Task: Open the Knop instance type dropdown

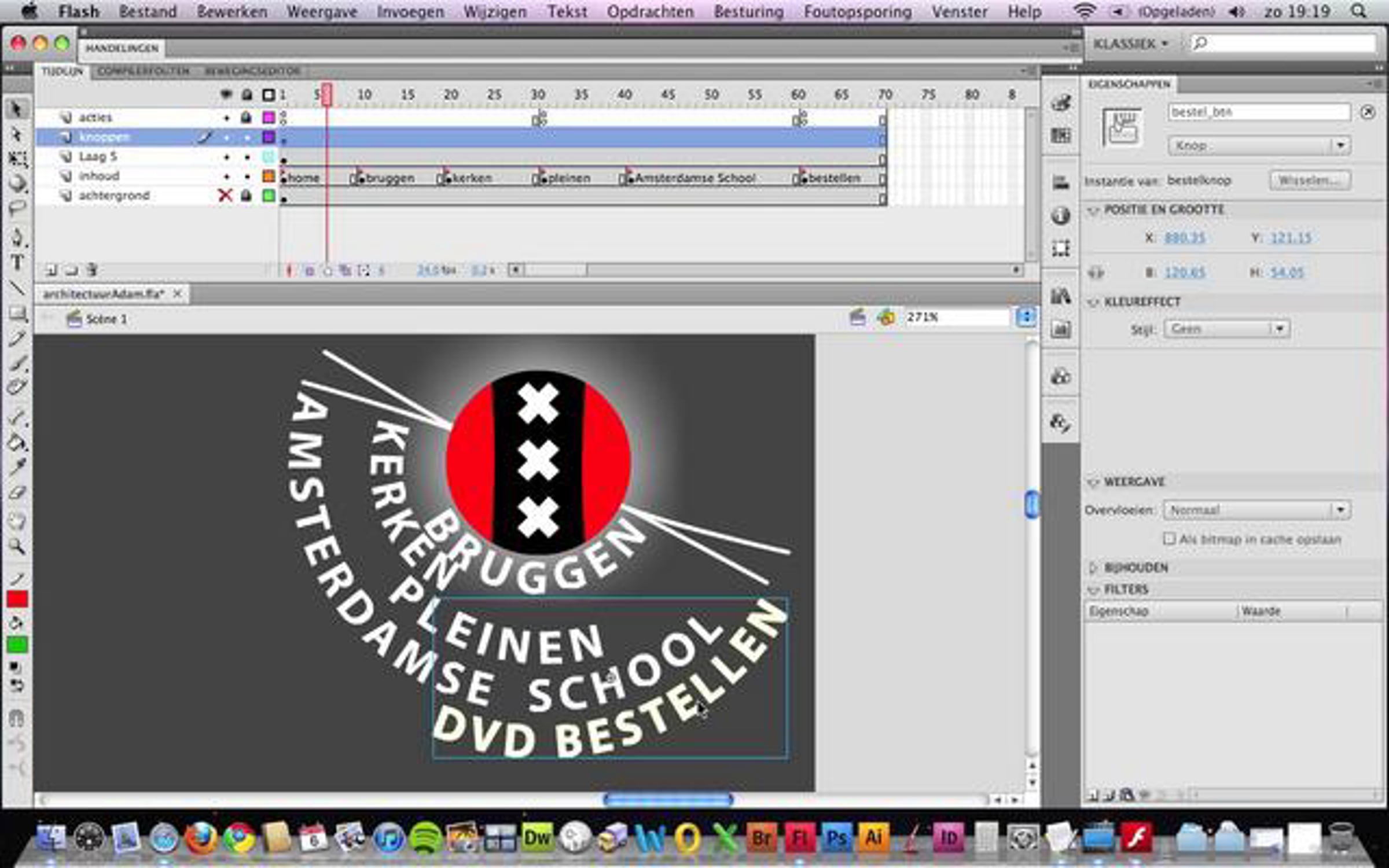Action: (x=1259, y=146)
